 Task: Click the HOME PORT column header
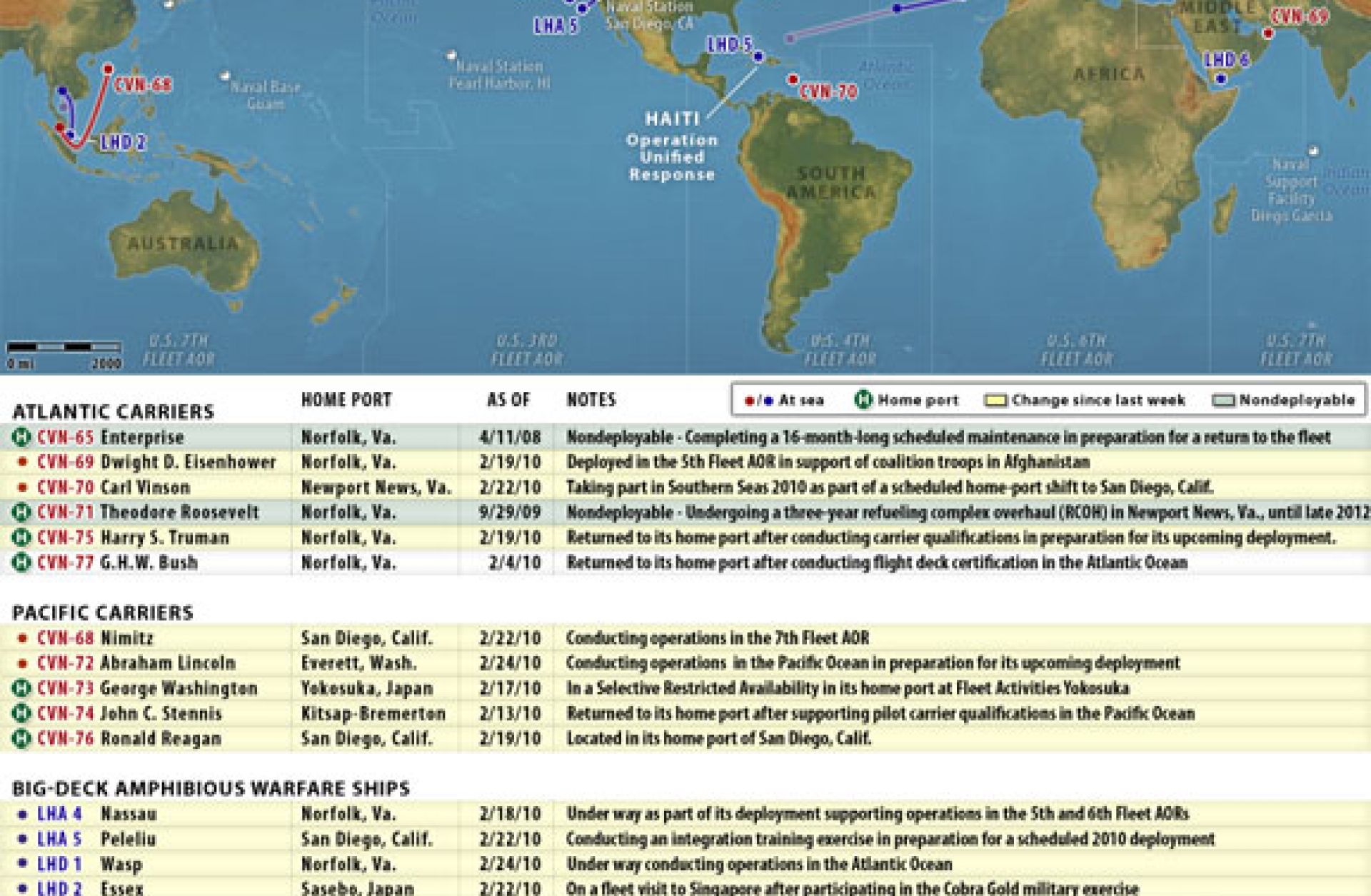(x=346, y=400)
